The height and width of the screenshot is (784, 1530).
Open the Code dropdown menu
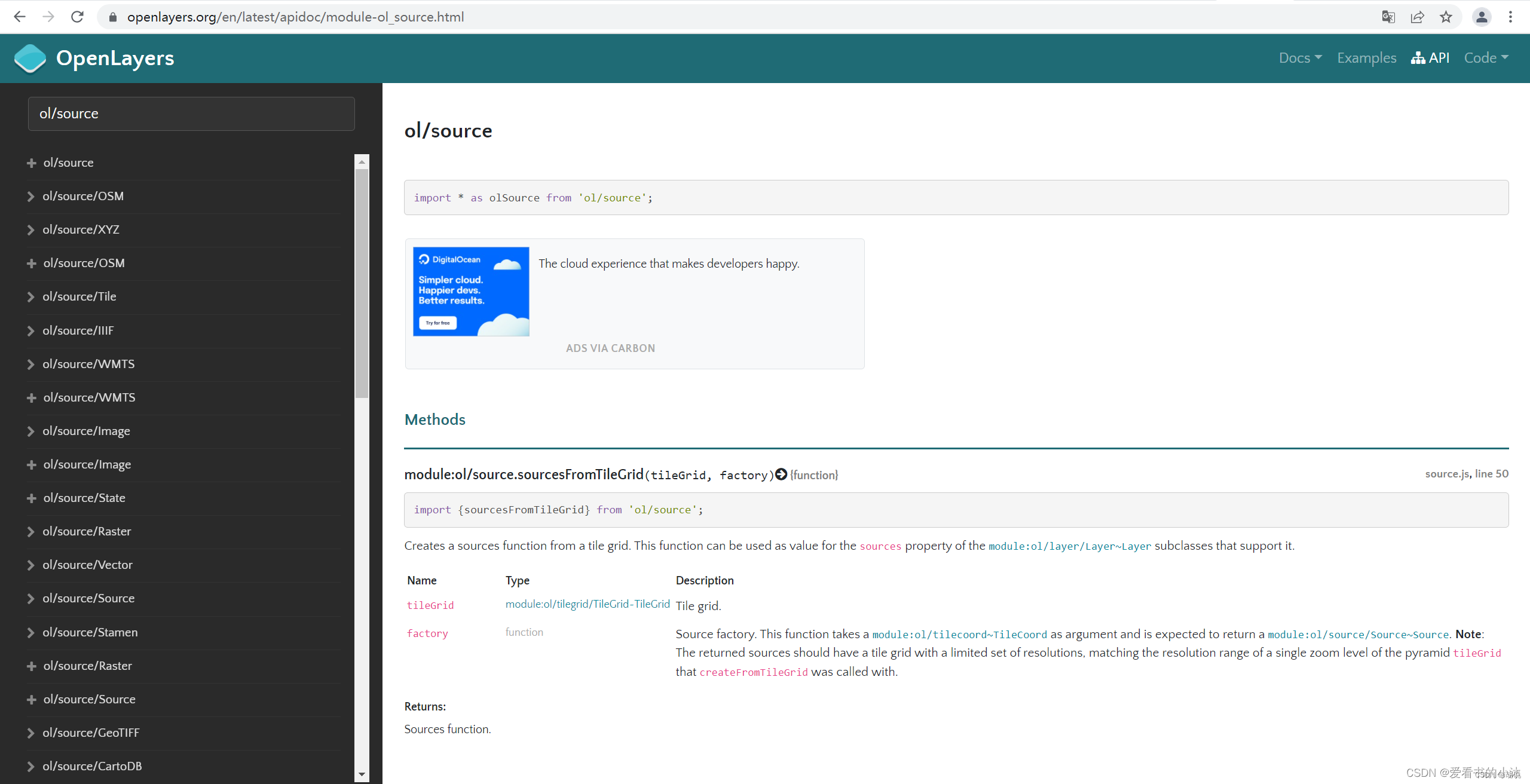coord(1486,58)
